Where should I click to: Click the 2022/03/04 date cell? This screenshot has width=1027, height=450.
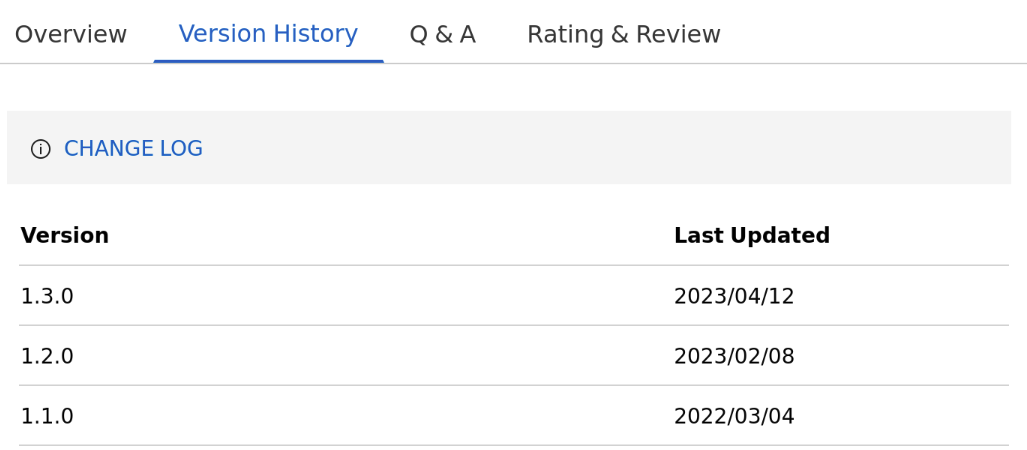coord(733,417)
